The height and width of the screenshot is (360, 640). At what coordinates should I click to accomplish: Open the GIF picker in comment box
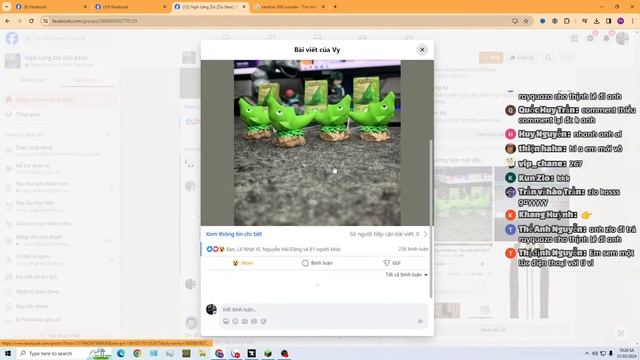[x=254, y=322]
